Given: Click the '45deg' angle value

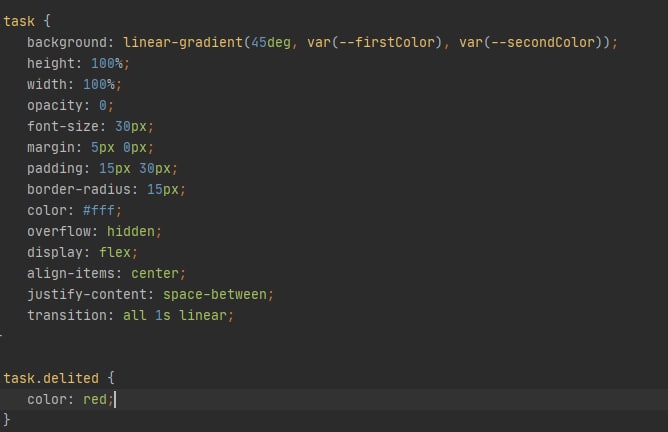Looking at the screenshot, I should [x=271, y=42].
